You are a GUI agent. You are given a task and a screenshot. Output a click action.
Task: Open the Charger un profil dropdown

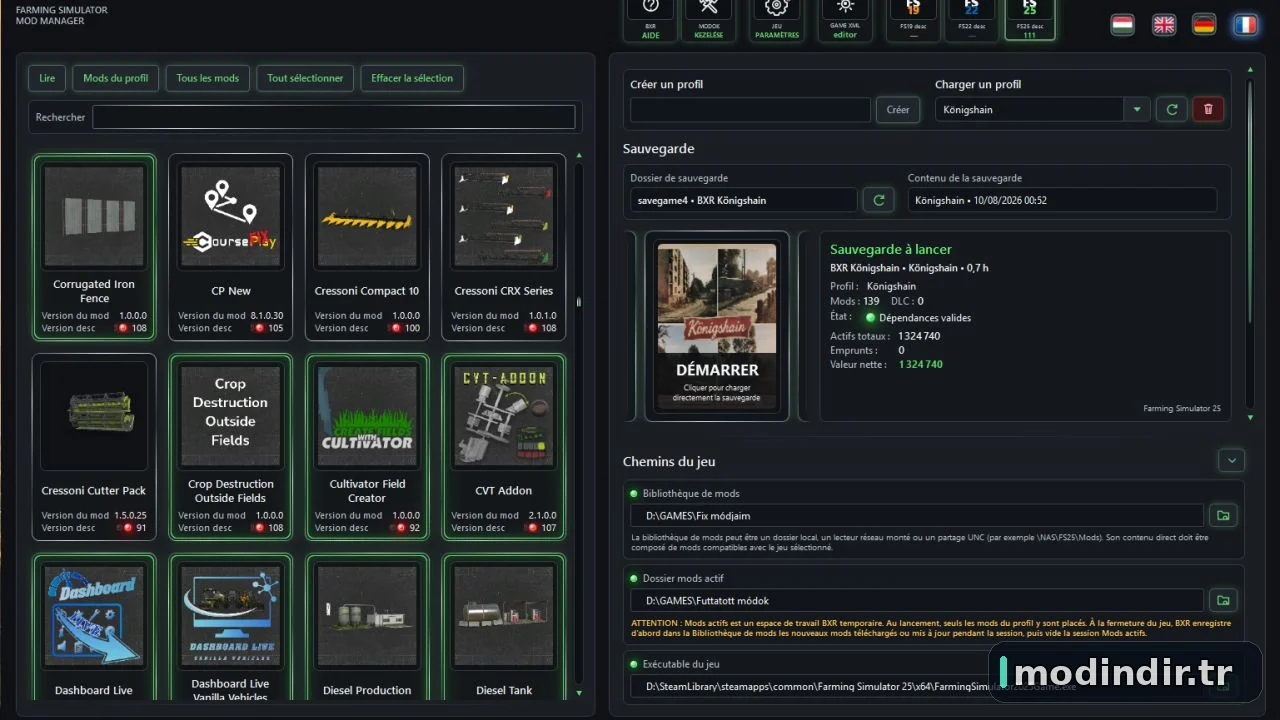tap(1137, 110)
